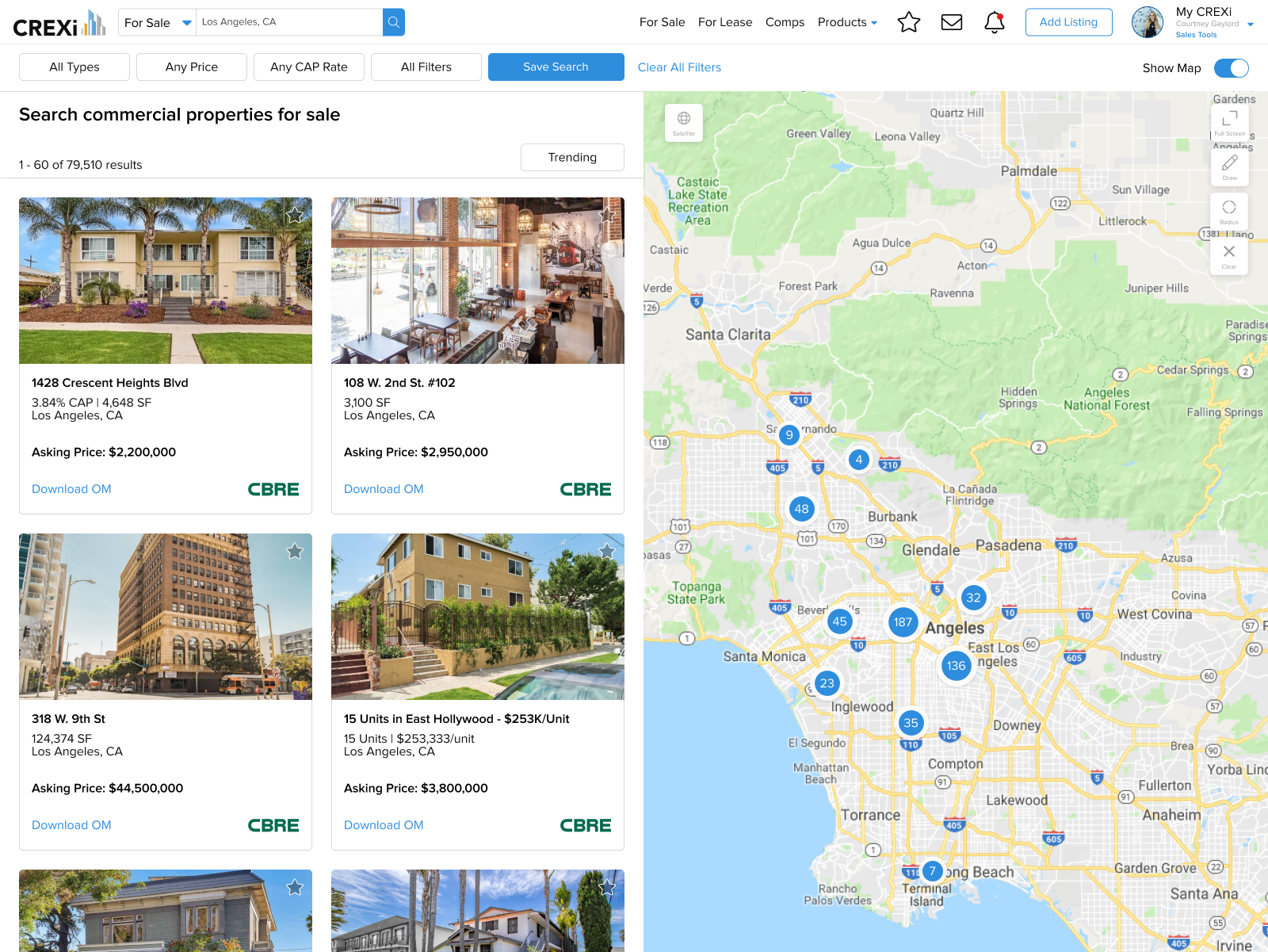Go to For Lease in navigation
This screenshot has height=952, width=1268.
pyautogui.click(x=724, y=22)
